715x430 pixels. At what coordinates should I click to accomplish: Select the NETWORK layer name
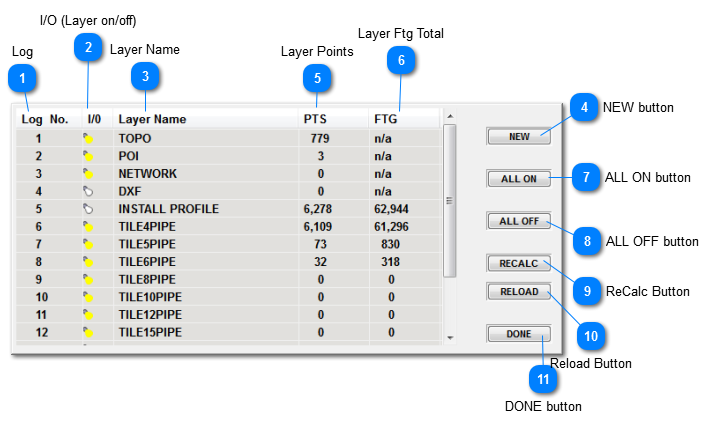(x=147, y=174)
